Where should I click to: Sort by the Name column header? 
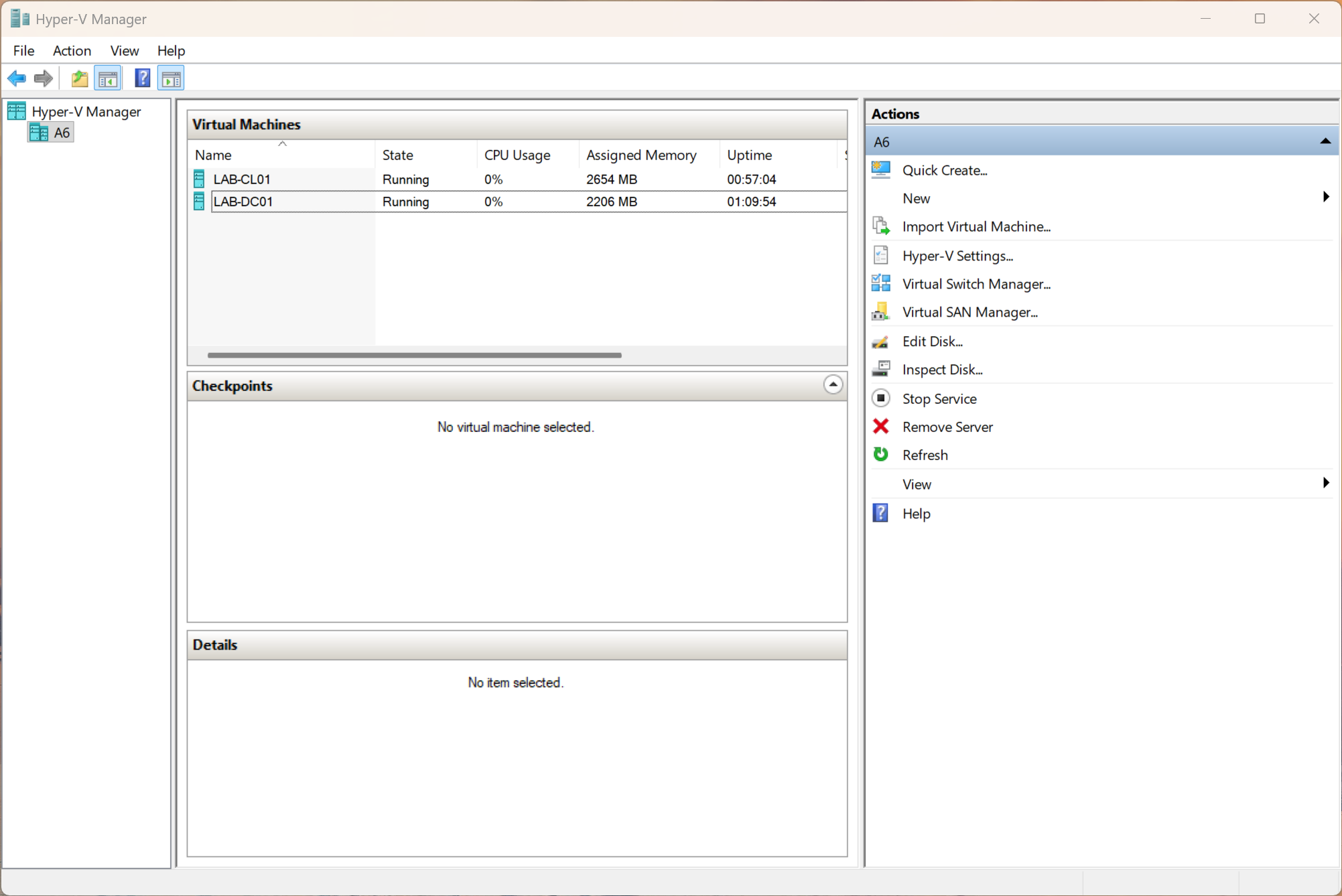[x=281, y=155]
